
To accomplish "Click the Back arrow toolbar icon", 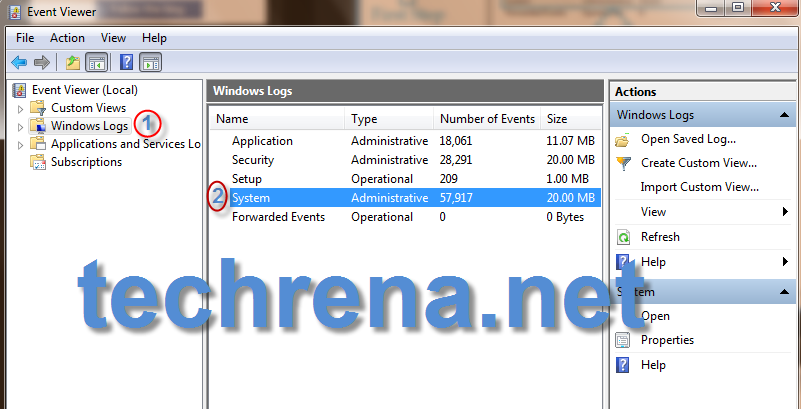I will point(19,63).
